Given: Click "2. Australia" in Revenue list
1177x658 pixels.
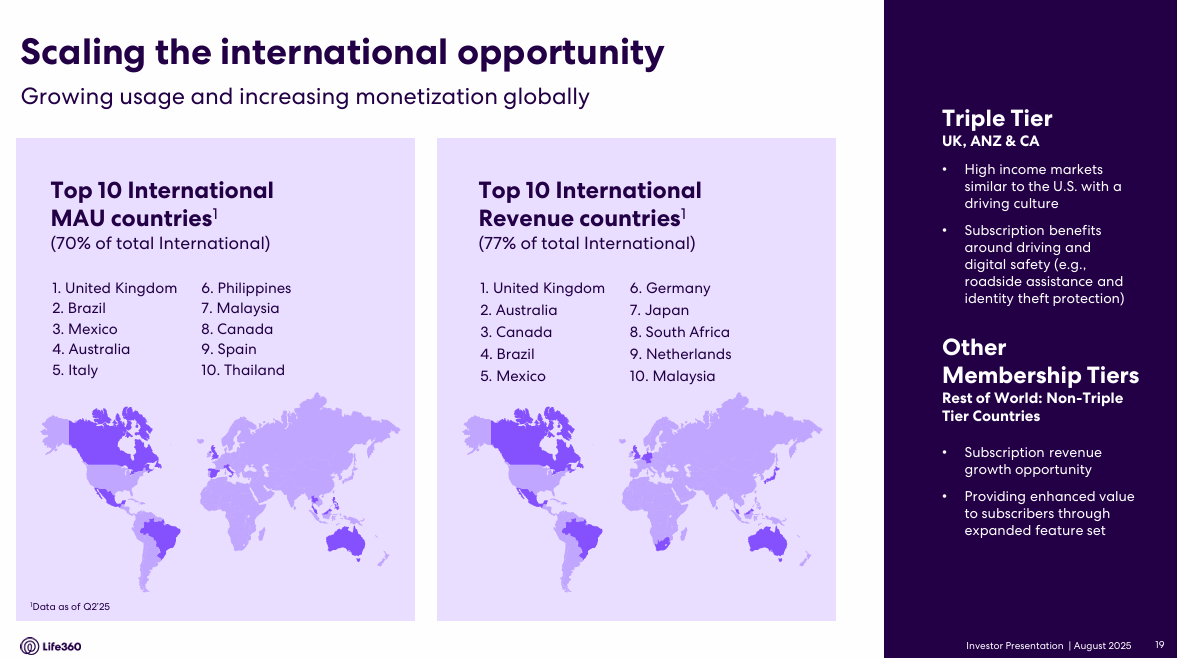Looking at the screenshot, I should tap(519, 311).
